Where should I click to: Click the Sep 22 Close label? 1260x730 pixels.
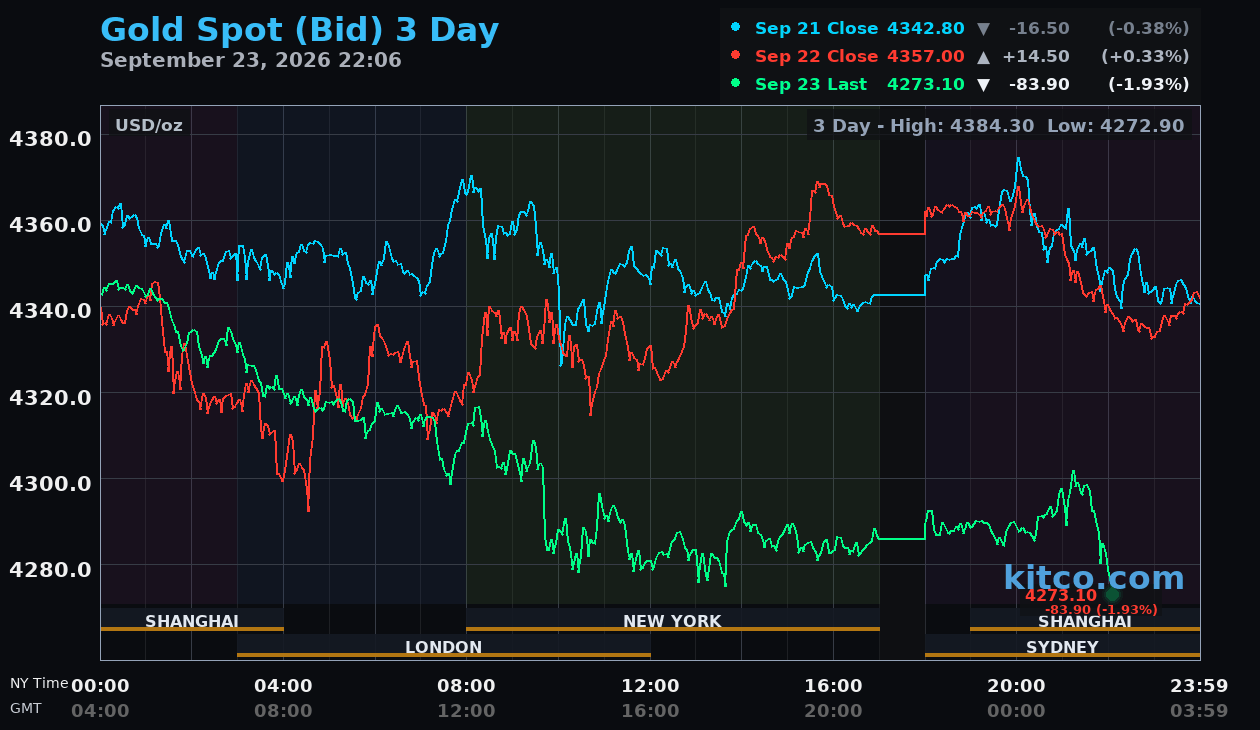click(817, 56)
